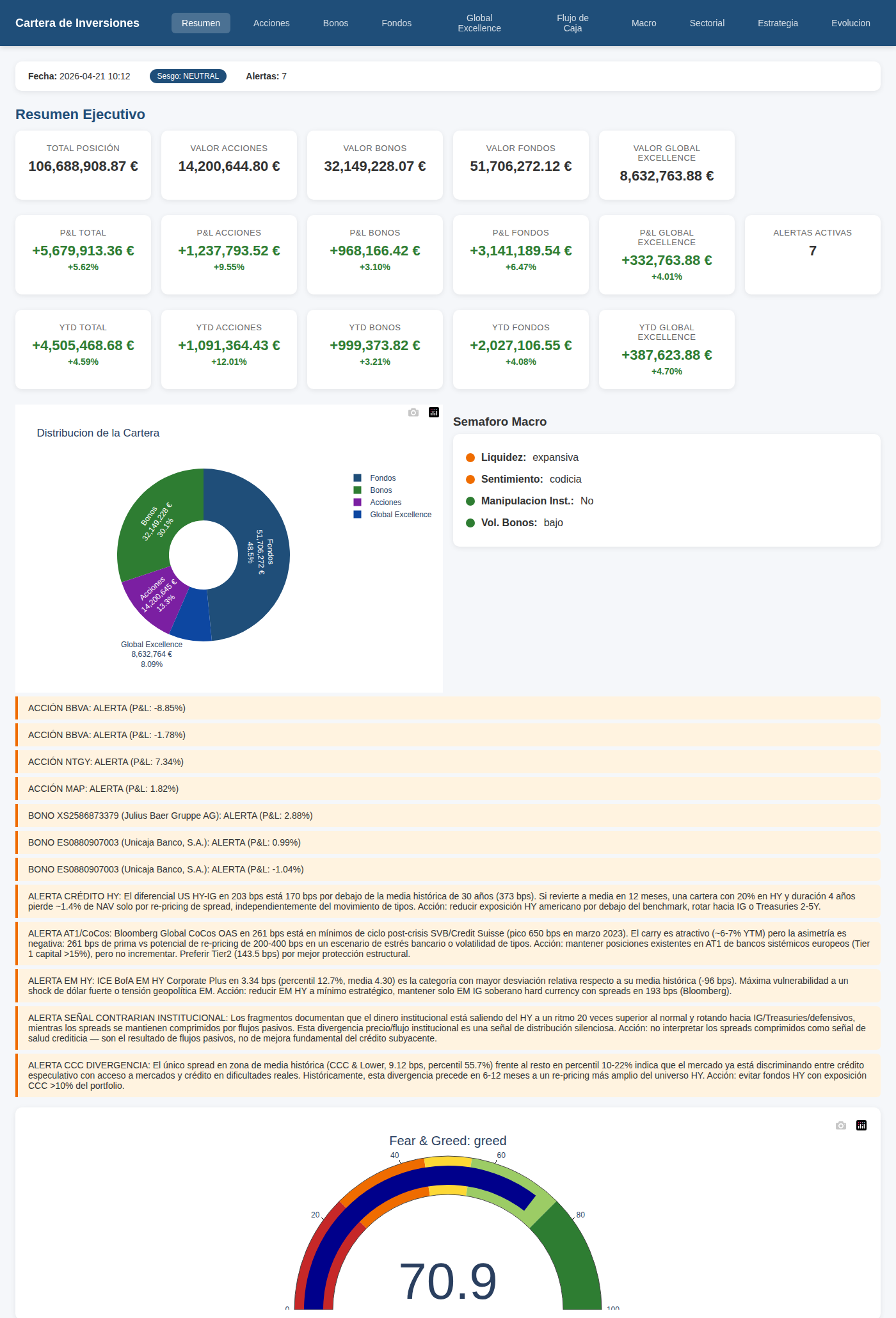Click the Global Excellence legend color square
This screenshot has width=896, height=1318.
click(358, 515)
